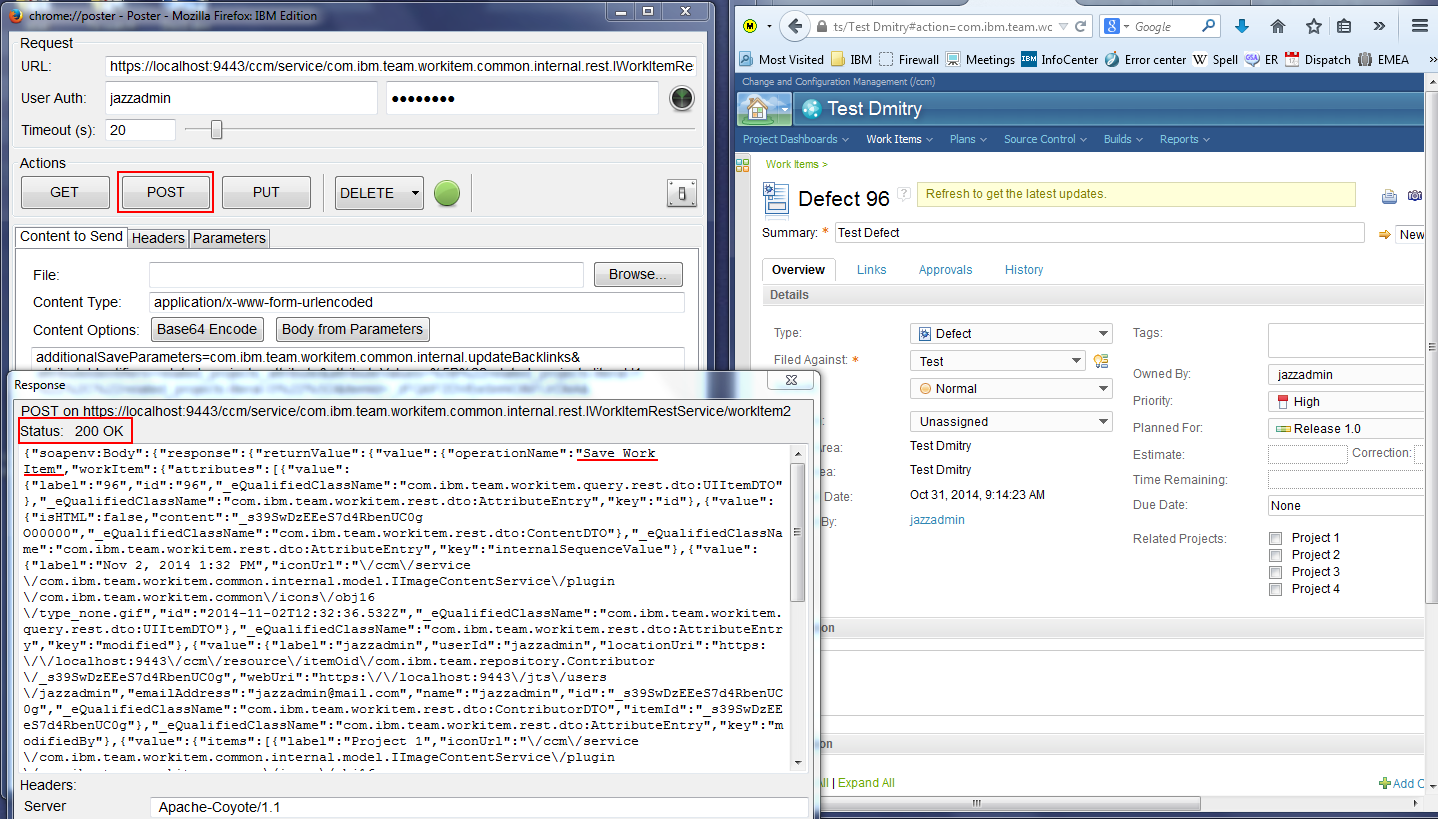Open the History tab
The width and height of the screenshot is (1438, 819).
coord(1023,270)
